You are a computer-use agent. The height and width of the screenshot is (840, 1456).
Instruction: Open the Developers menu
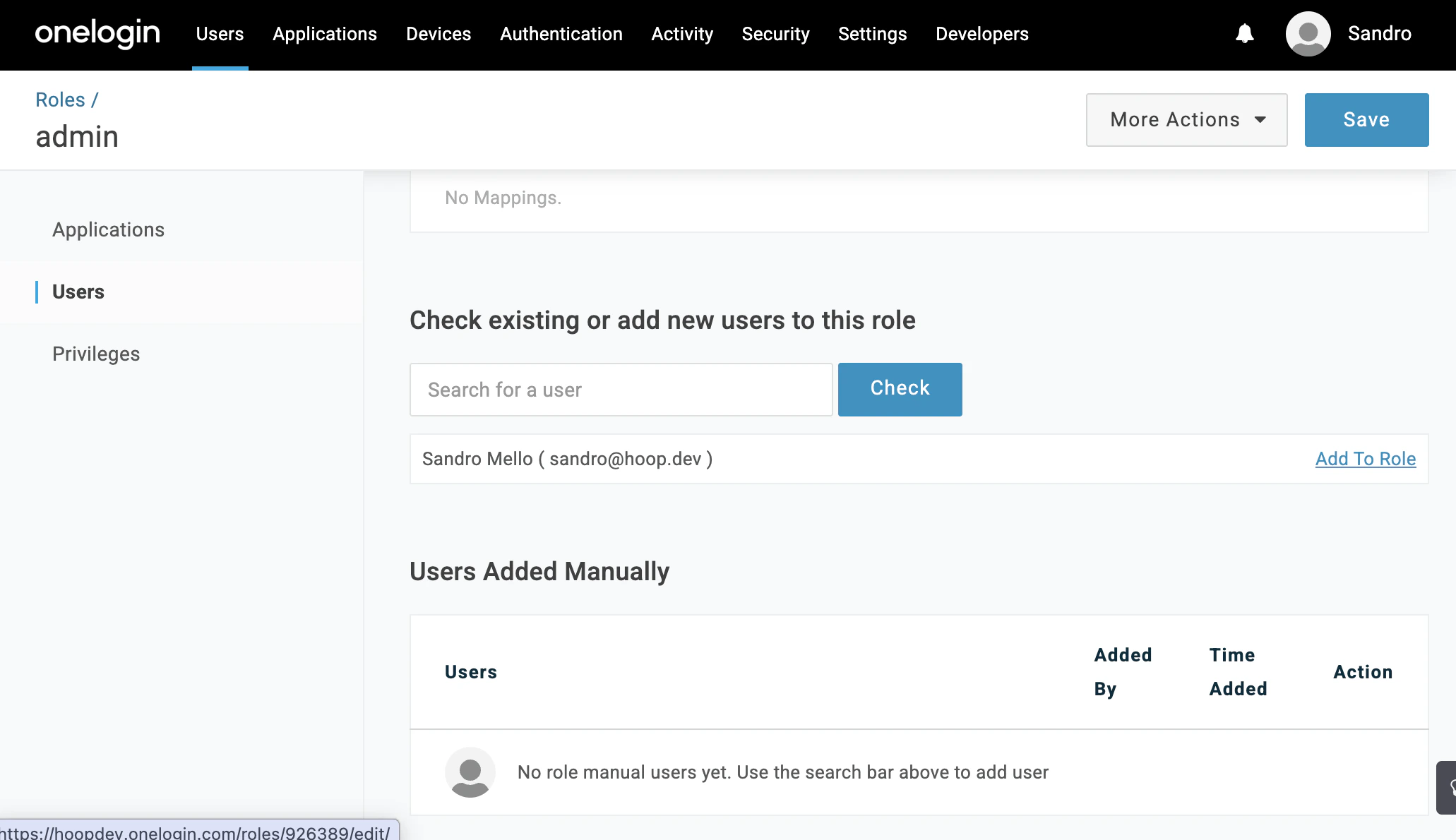(x=981, y=34)
